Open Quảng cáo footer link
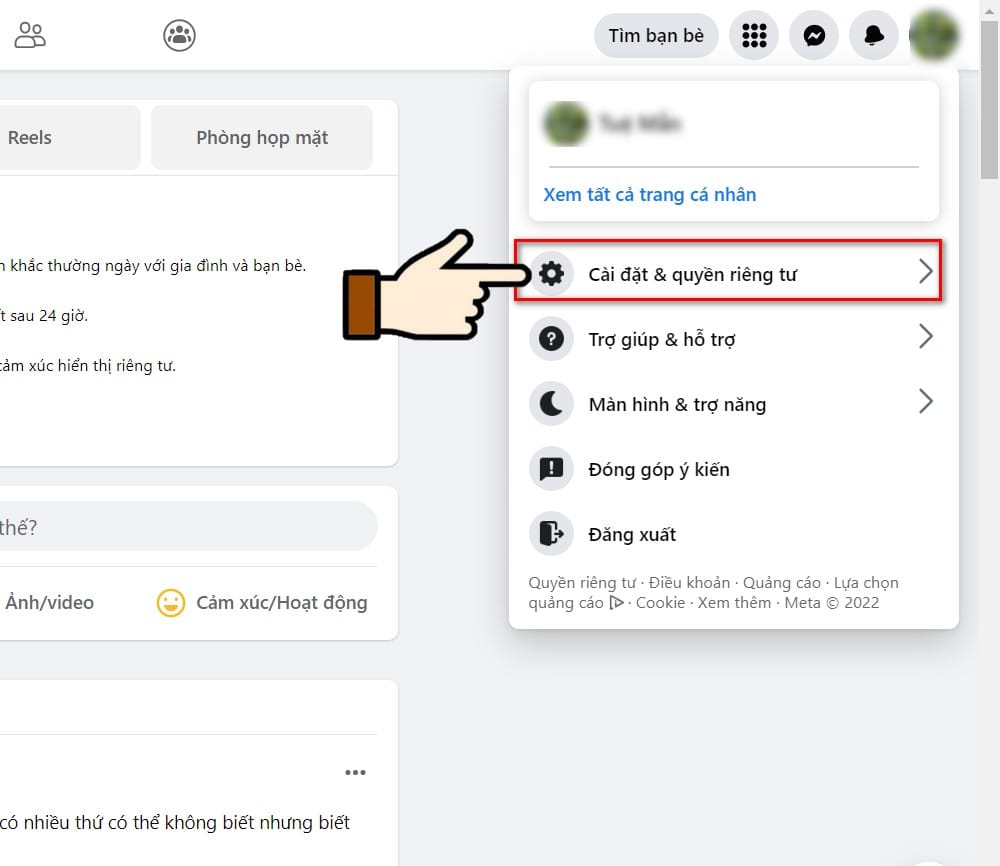Image resolution: width=1000 pixels, height=866 pixels. tap(781, 583)
